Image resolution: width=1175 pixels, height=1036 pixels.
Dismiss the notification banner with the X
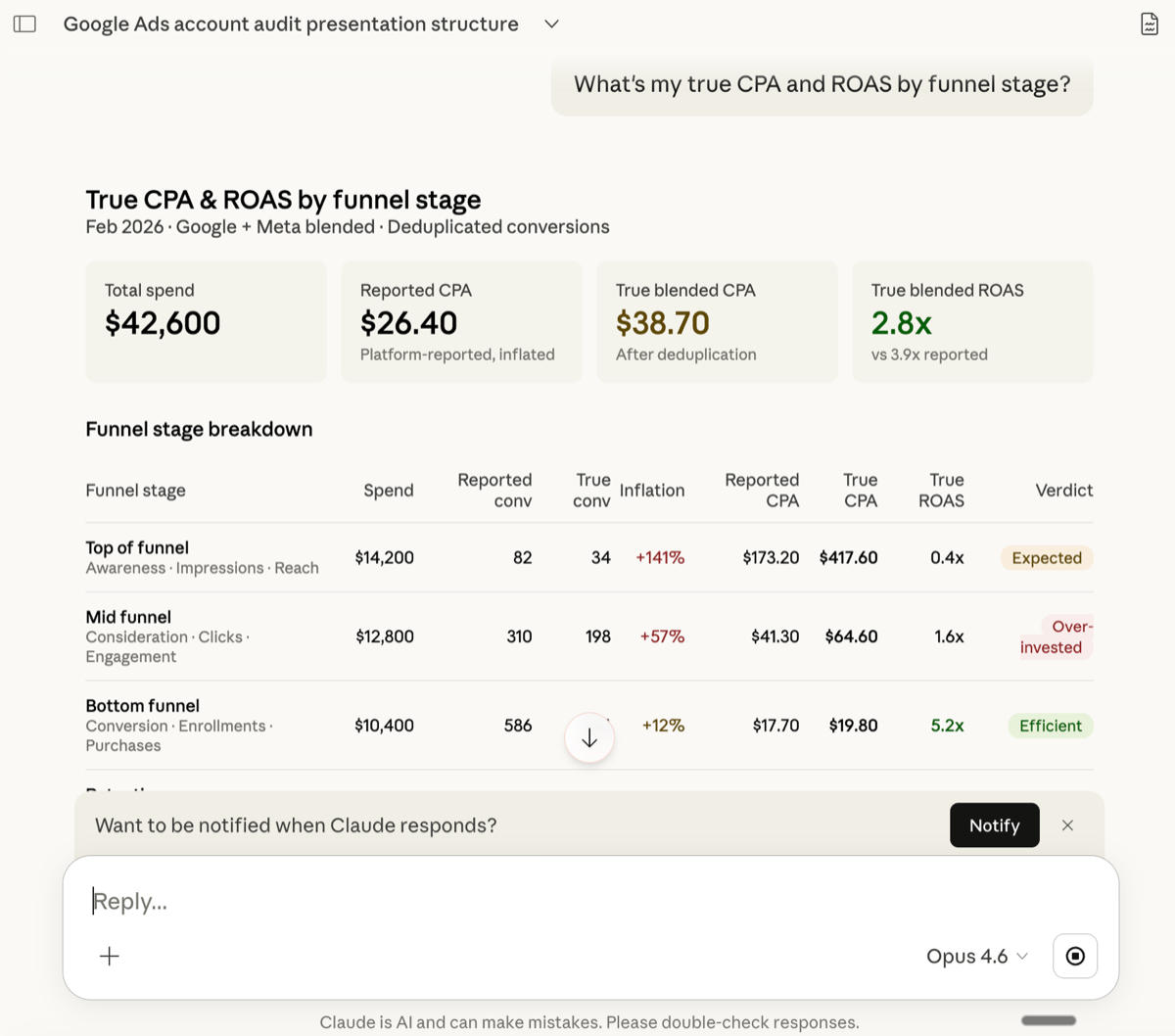(x=1067, y=825)
